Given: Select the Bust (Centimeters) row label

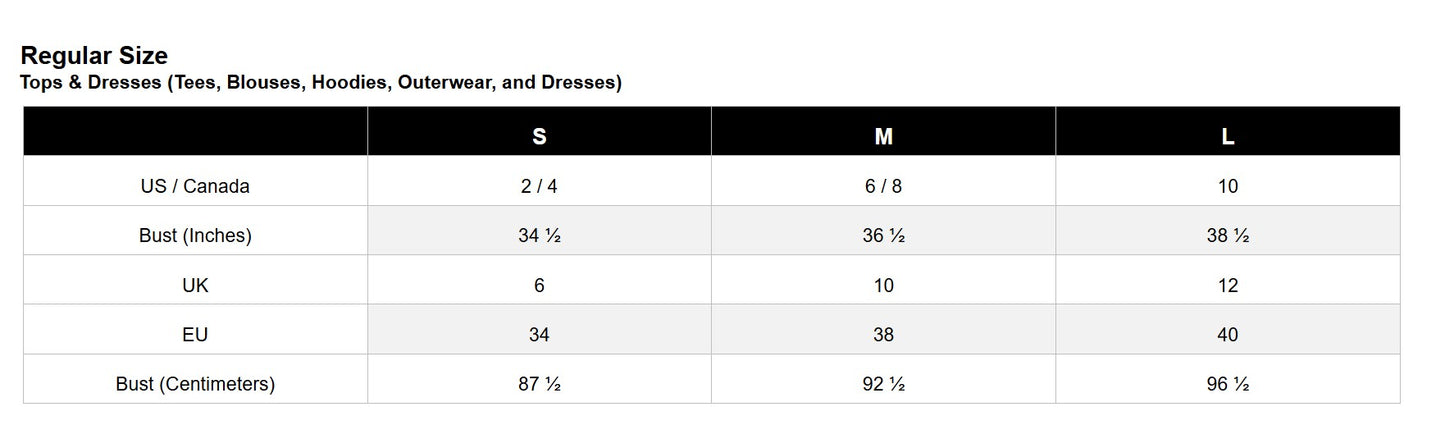Looking at the screenshot, I should (x=195, y=384).
